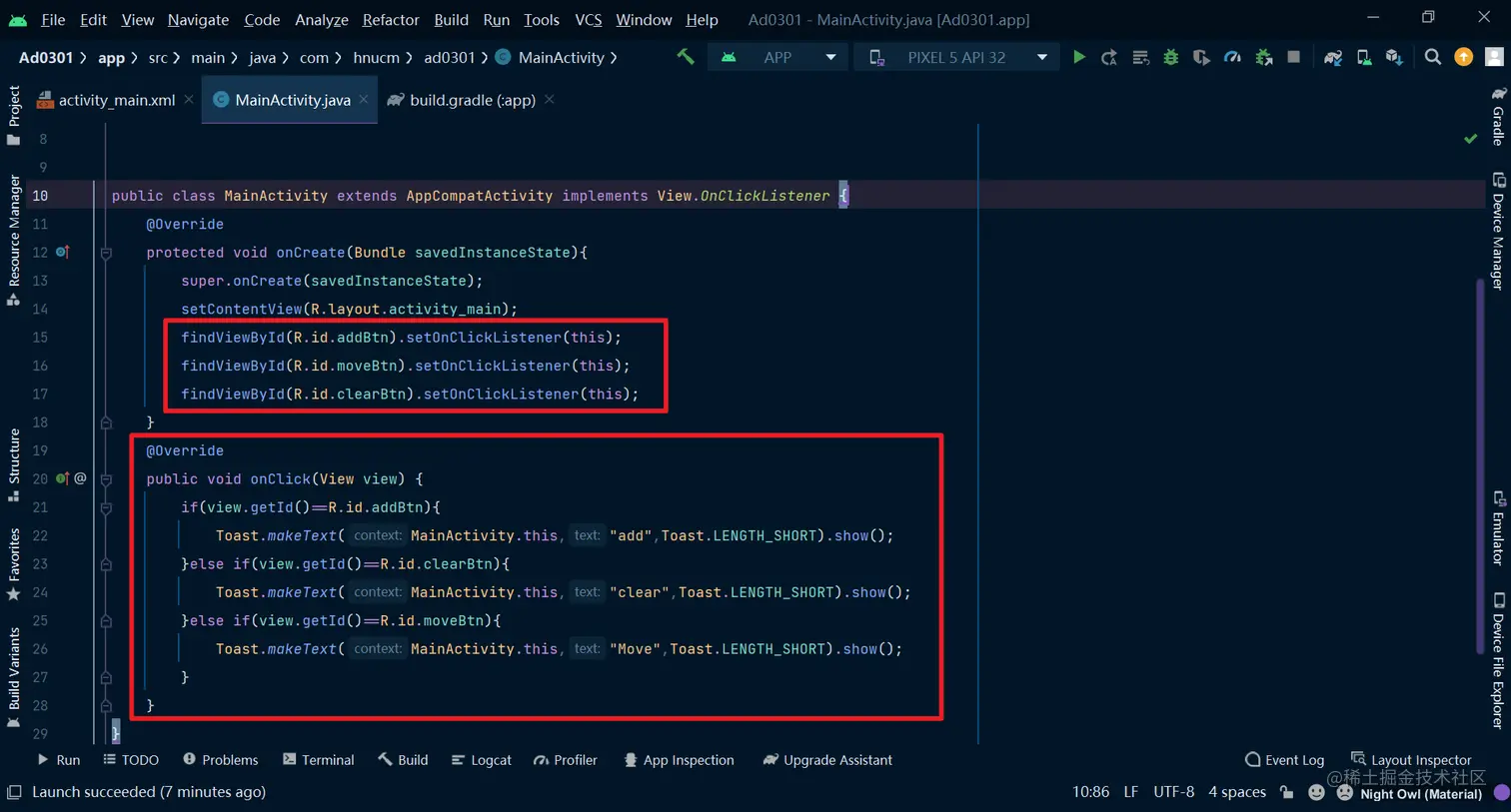Click the Stop square icon
This screenshot has height=812, width=1511.
pos(1293,57)
